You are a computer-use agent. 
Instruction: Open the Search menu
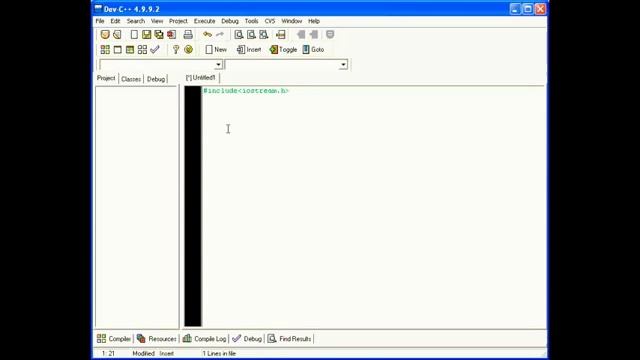136,21
